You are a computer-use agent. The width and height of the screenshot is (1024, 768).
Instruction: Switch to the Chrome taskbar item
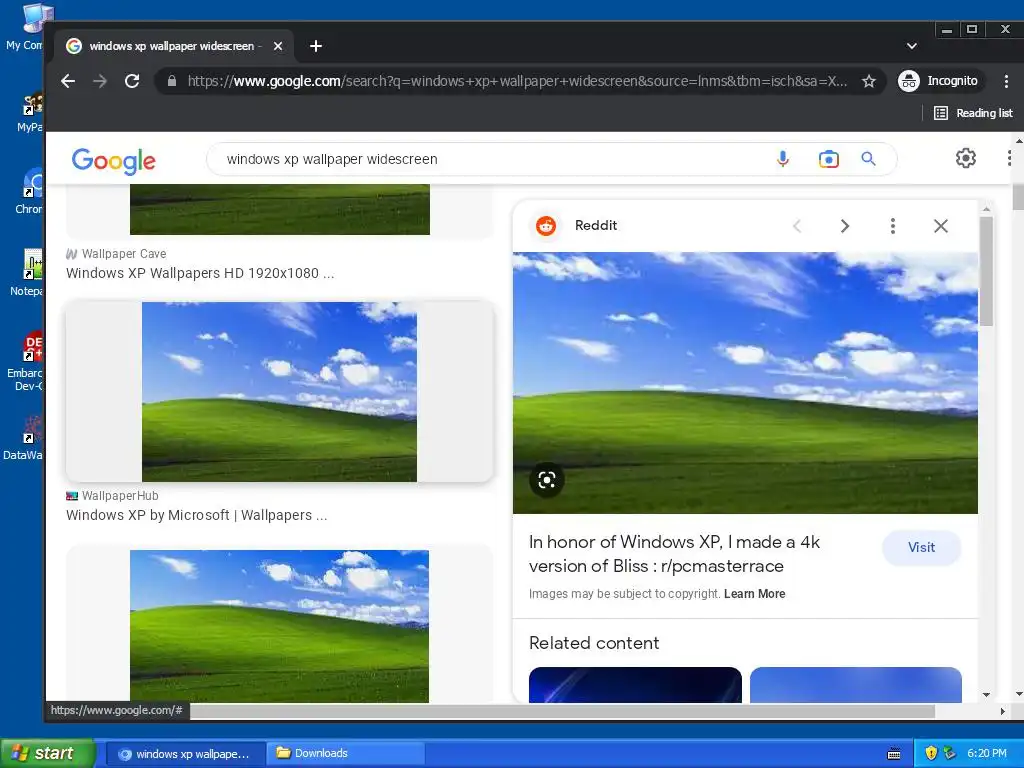185,754
